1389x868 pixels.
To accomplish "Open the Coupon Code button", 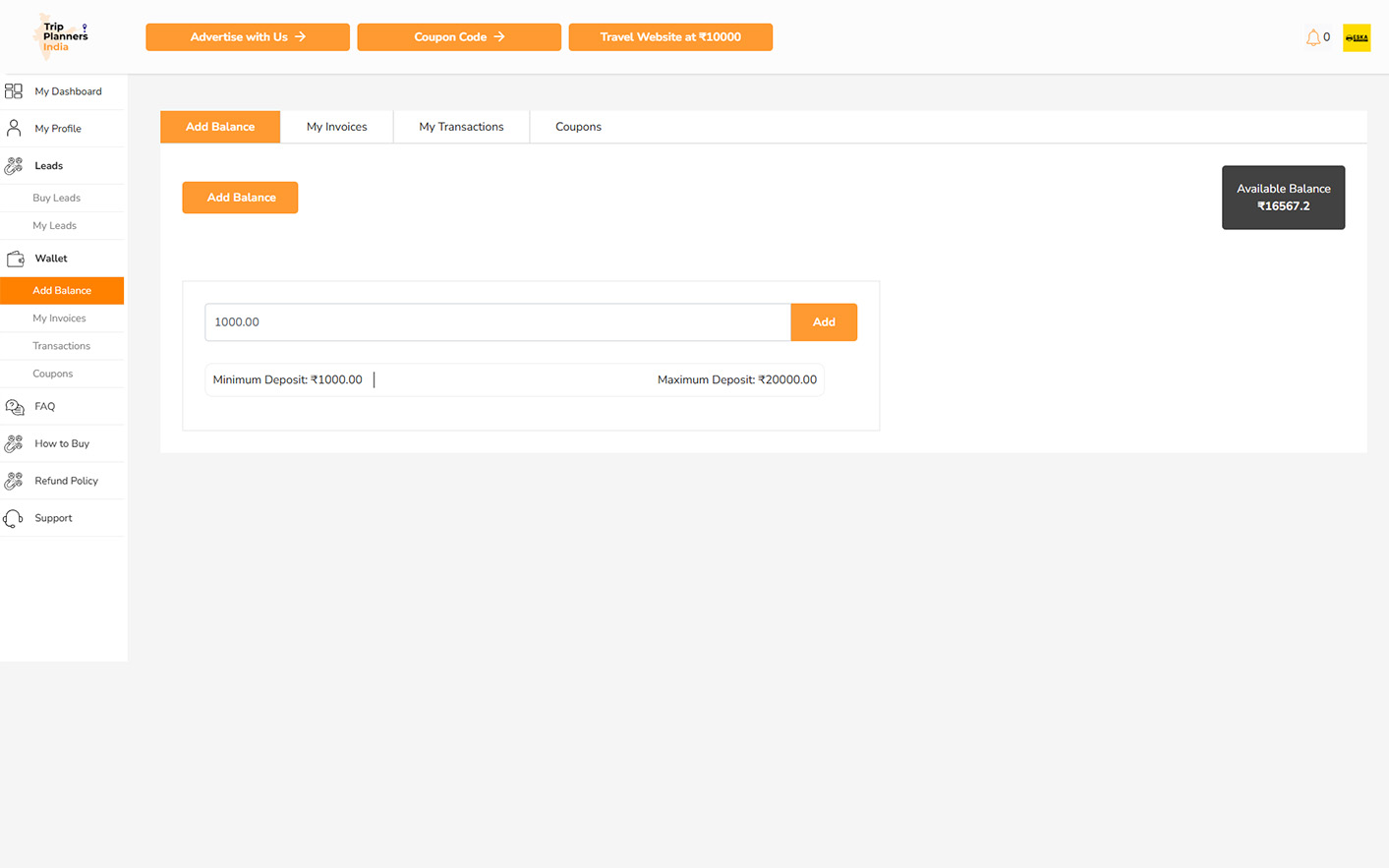I will 459,37.
